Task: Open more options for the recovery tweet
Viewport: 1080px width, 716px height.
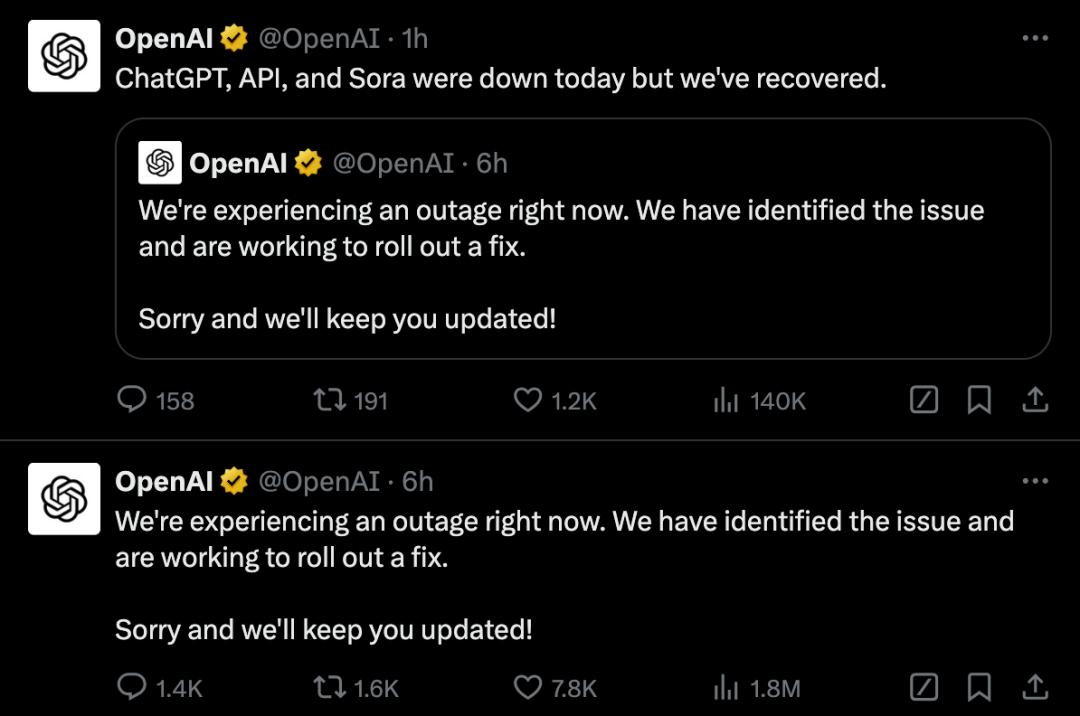Action: click(1035, 39)
